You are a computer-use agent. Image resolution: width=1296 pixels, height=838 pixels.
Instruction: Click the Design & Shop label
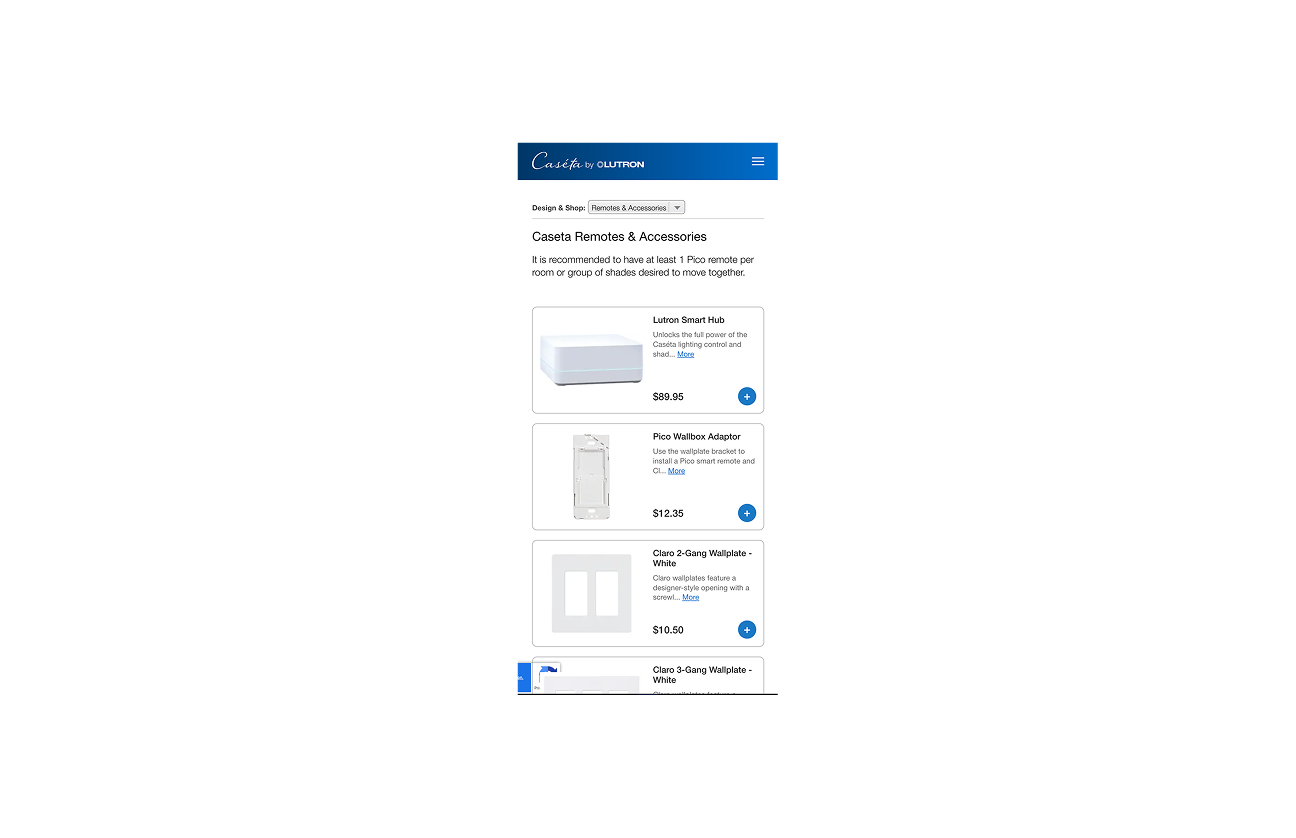(x=558, y=208)
